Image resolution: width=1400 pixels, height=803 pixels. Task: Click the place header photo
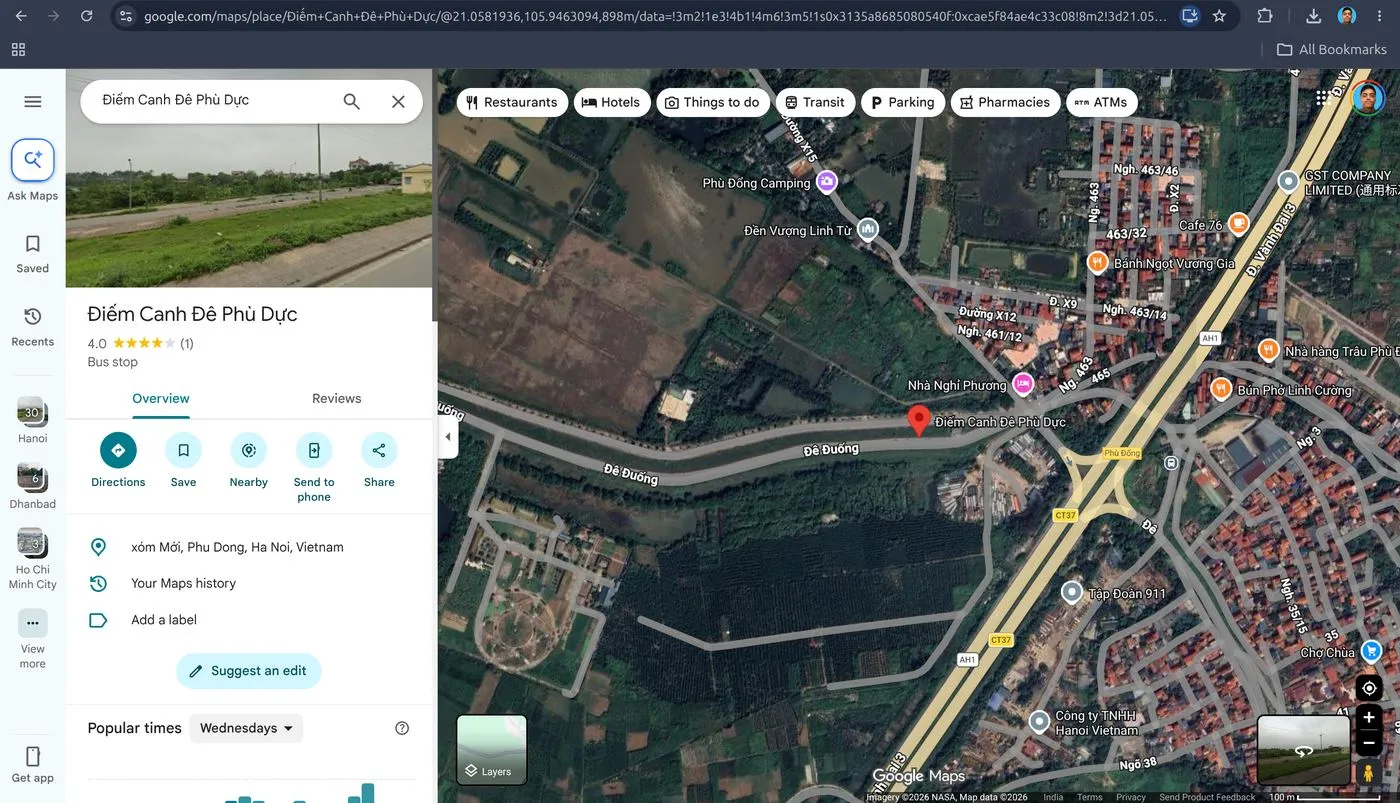249,206
